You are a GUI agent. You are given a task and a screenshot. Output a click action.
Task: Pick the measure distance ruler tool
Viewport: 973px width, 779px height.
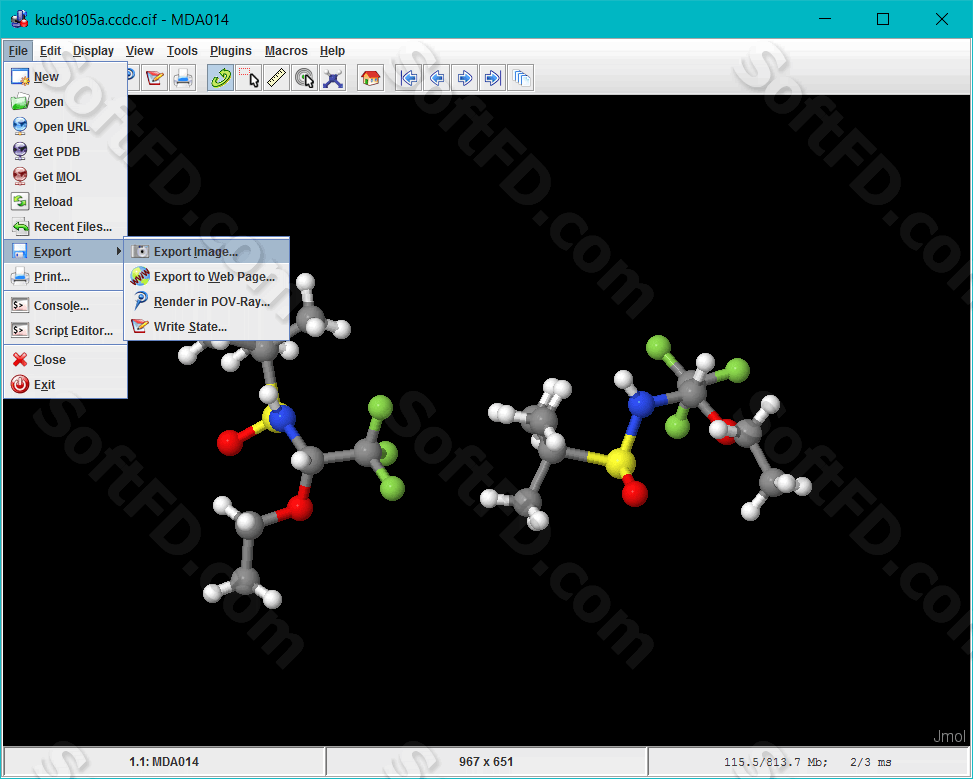click(x=277, y=78)
